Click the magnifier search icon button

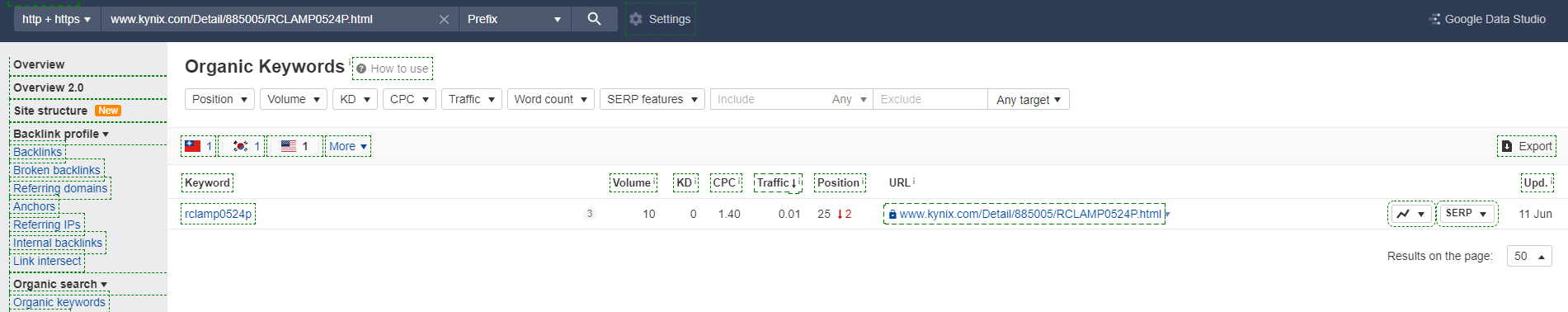pyautogui.click(x=594, y=19)
